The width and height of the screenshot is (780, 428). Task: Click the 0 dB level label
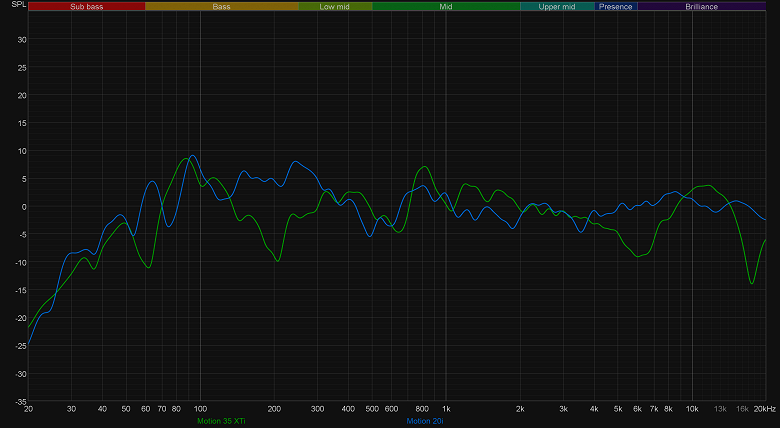[x=24, y=207]
